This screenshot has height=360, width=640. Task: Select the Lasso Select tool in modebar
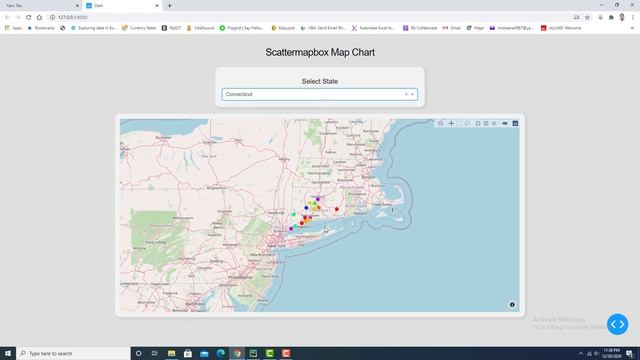click(x=467, y=123)
